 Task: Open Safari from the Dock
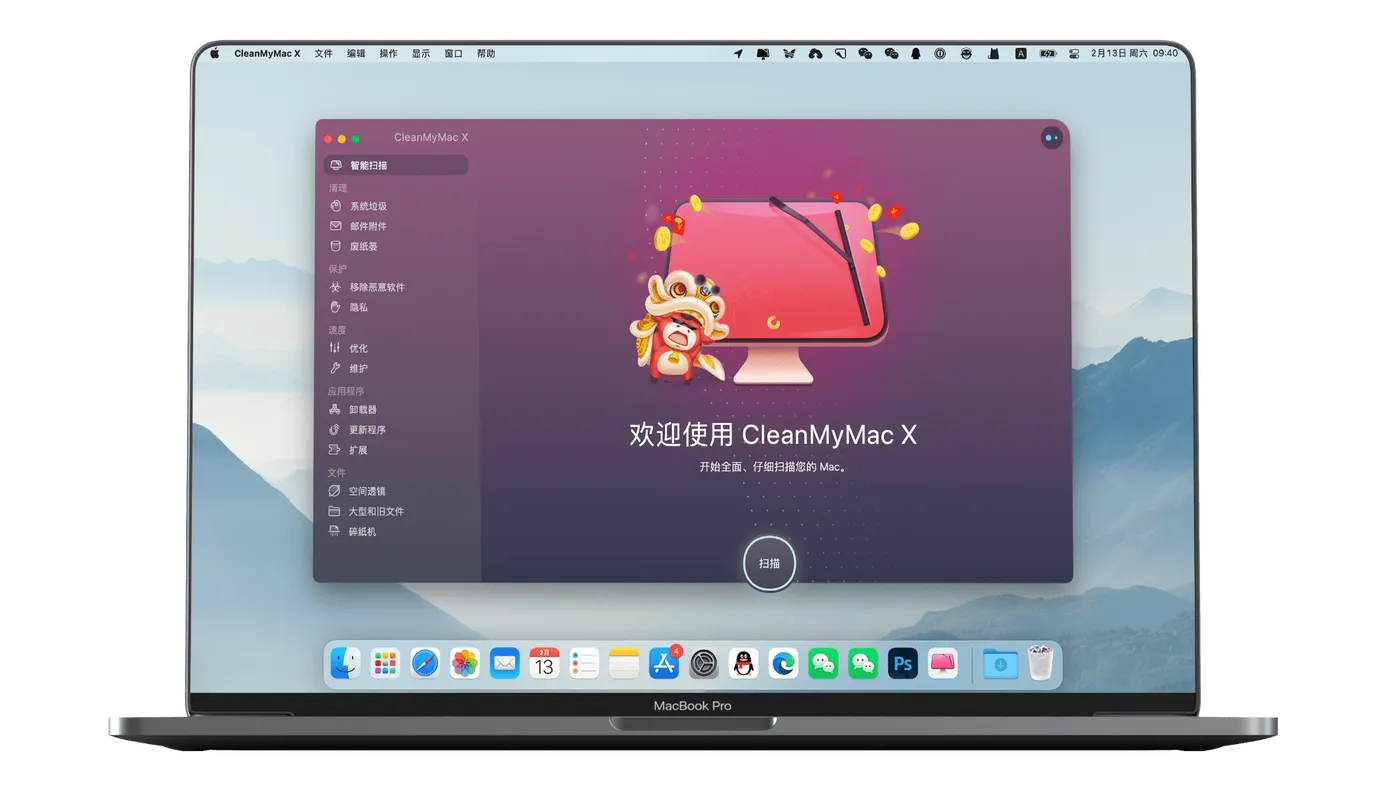coord(425,662)
